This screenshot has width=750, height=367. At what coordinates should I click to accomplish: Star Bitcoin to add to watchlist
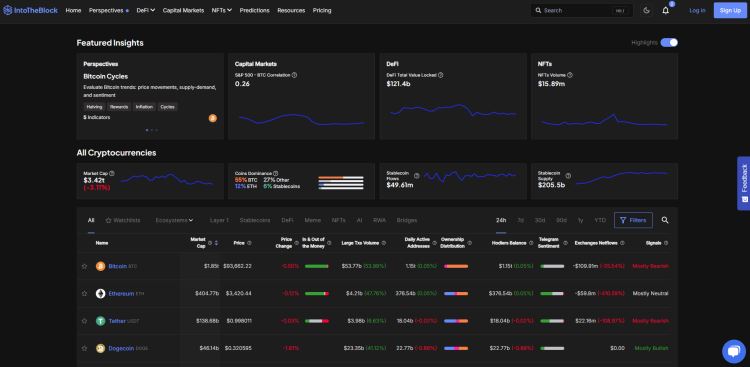(x=85, y=267)
